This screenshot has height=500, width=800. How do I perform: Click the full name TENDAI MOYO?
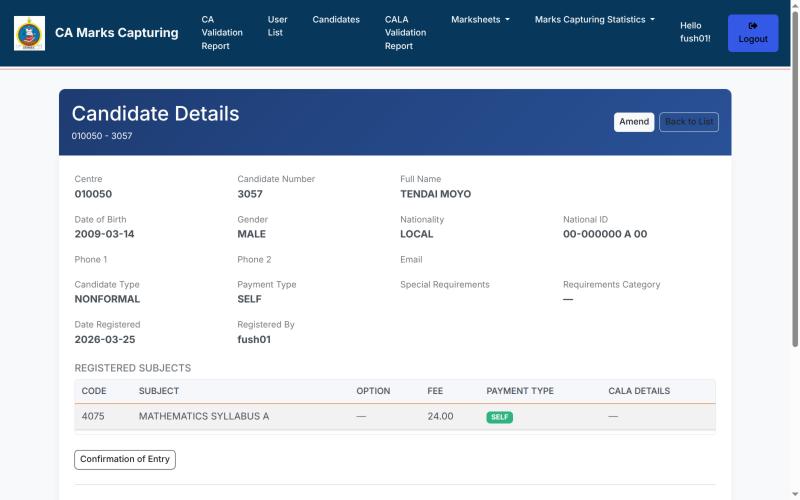[436, 194]
